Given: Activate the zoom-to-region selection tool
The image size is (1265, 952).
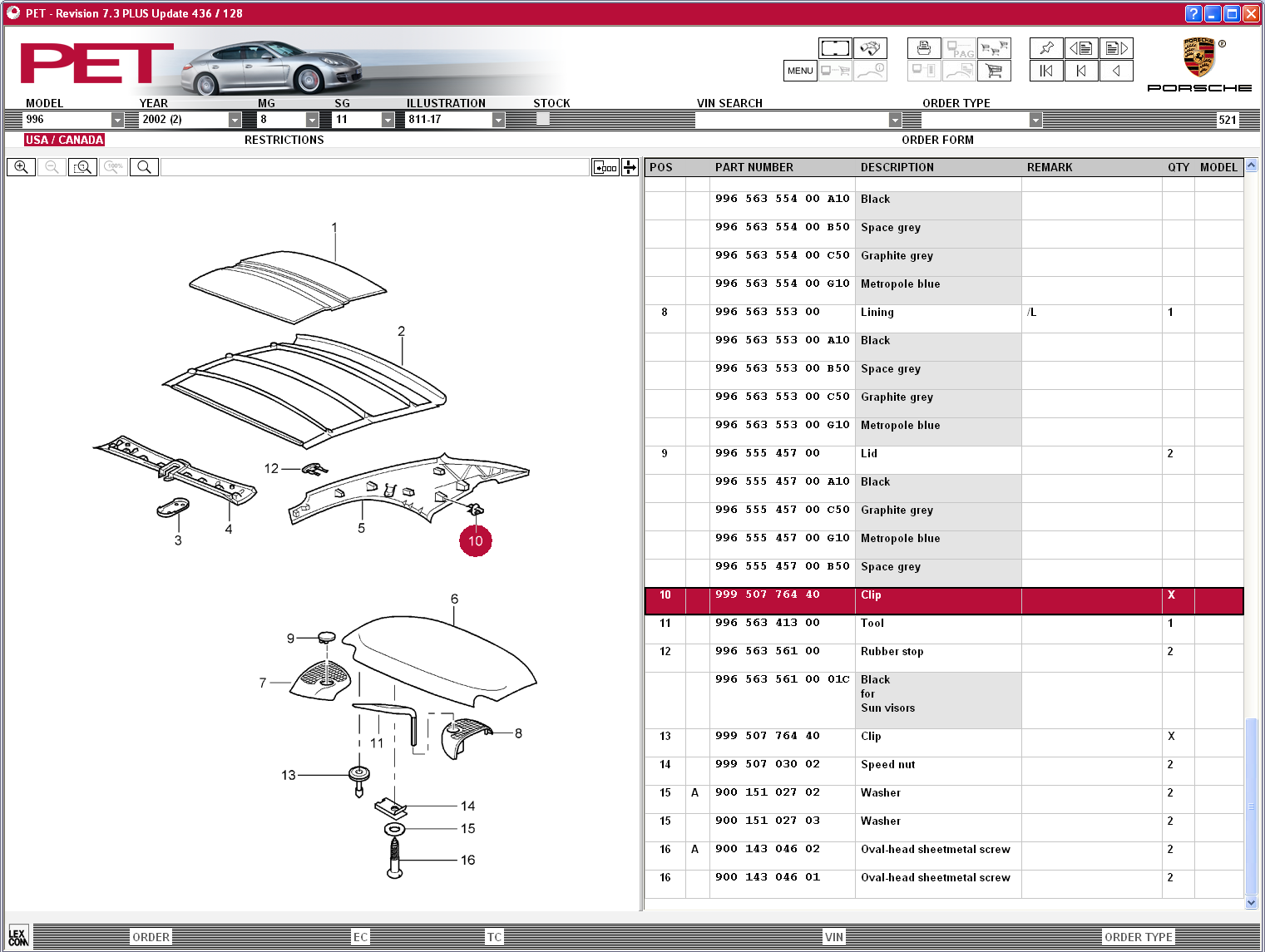Looking at the screenshot, I should (82, 167).
